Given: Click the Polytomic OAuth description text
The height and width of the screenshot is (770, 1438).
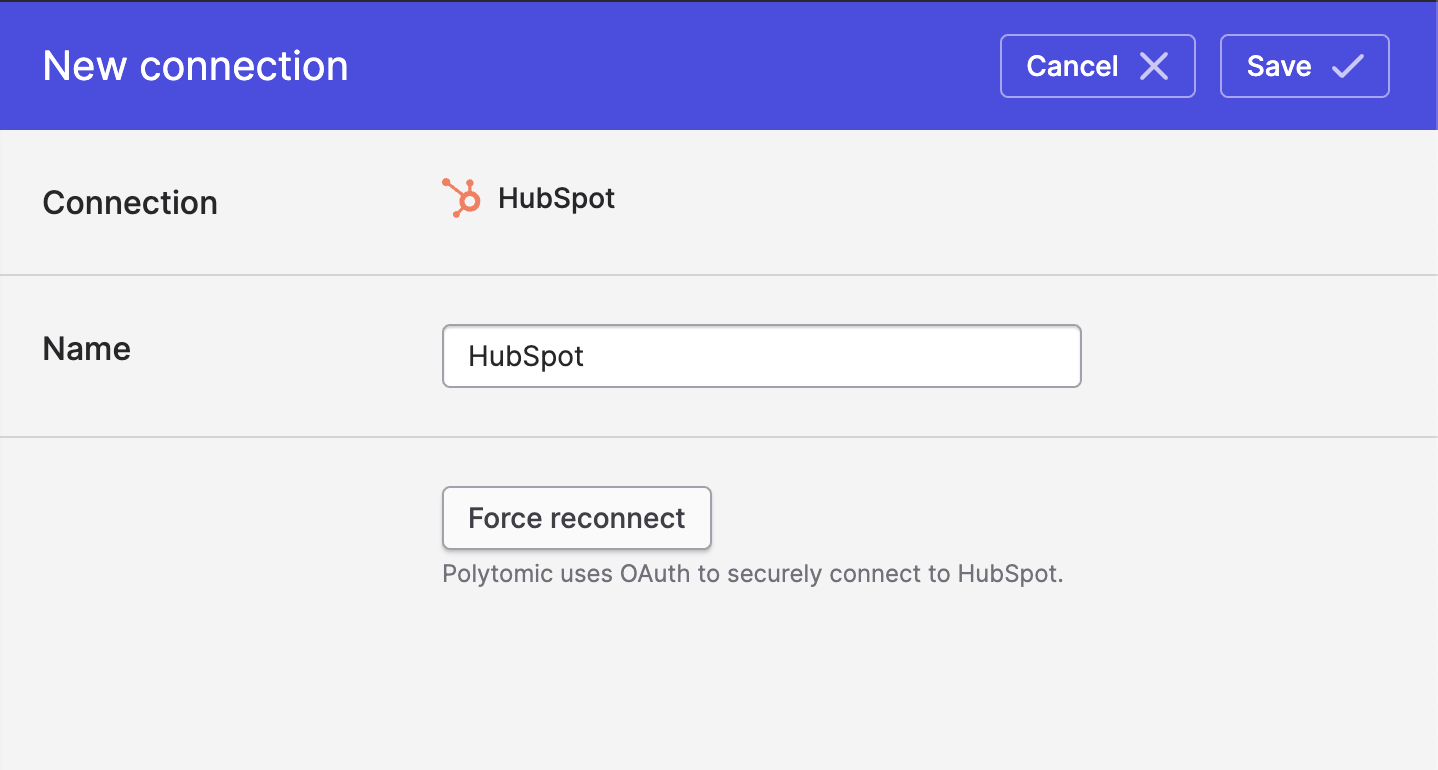Looking at the screenshot, I should tap(752, 575).
